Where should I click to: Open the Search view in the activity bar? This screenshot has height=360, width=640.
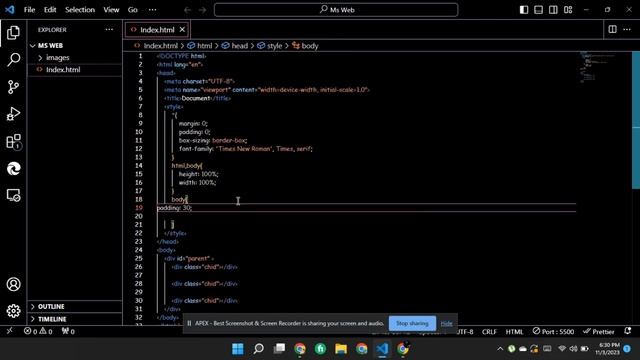13,60
